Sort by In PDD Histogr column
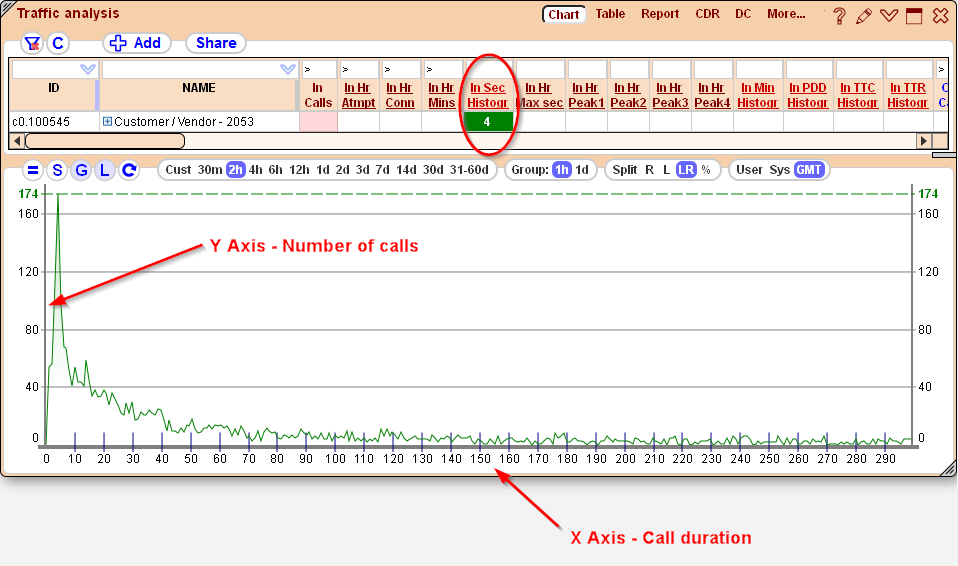Viewport: 958px width, 566px height. 808,95
